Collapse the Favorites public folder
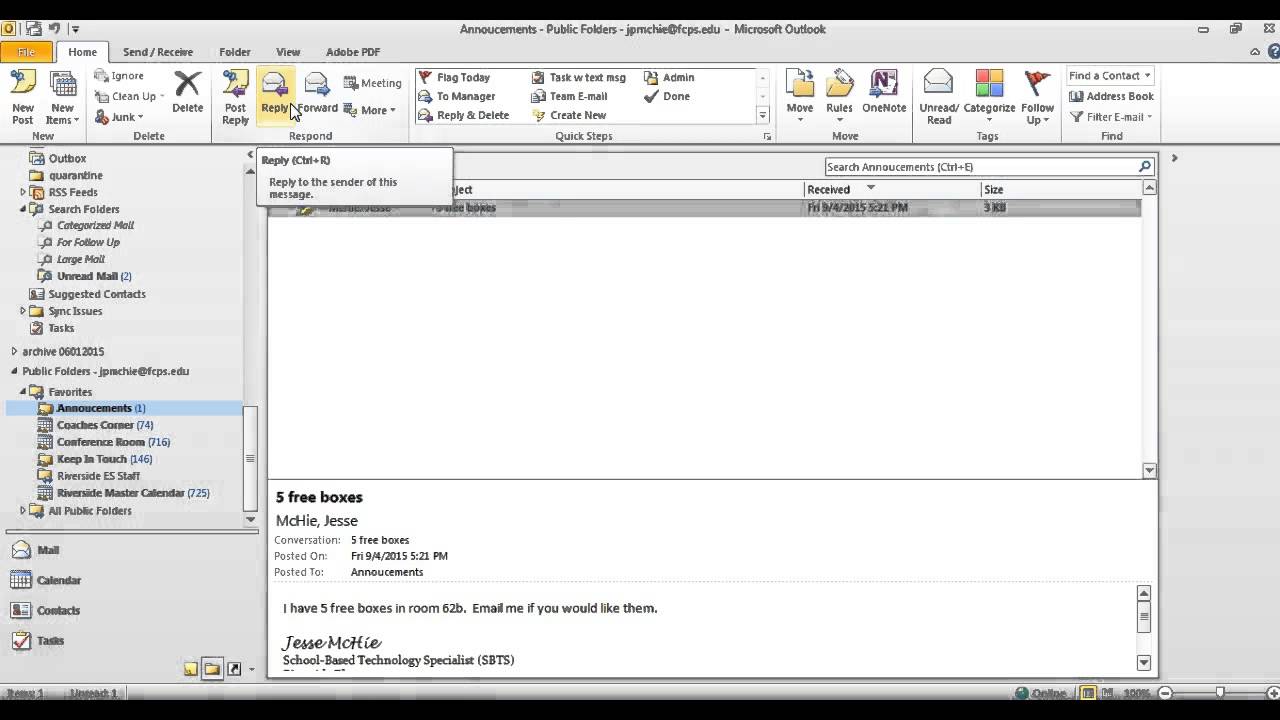This screenshot has width=1280, height=720. [23, 392]
